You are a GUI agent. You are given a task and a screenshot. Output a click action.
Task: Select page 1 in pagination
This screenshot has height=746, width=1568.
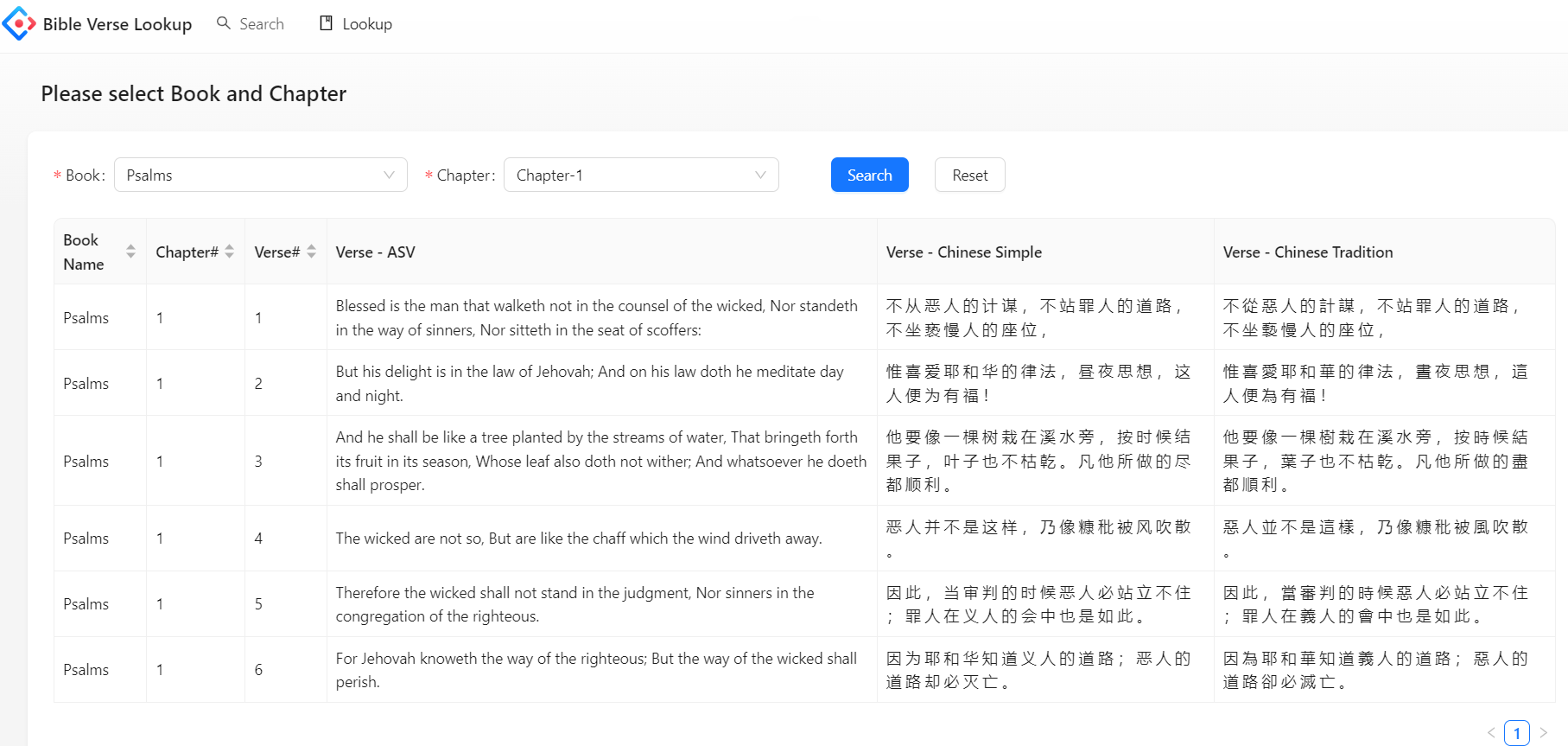pos(1516,732)
